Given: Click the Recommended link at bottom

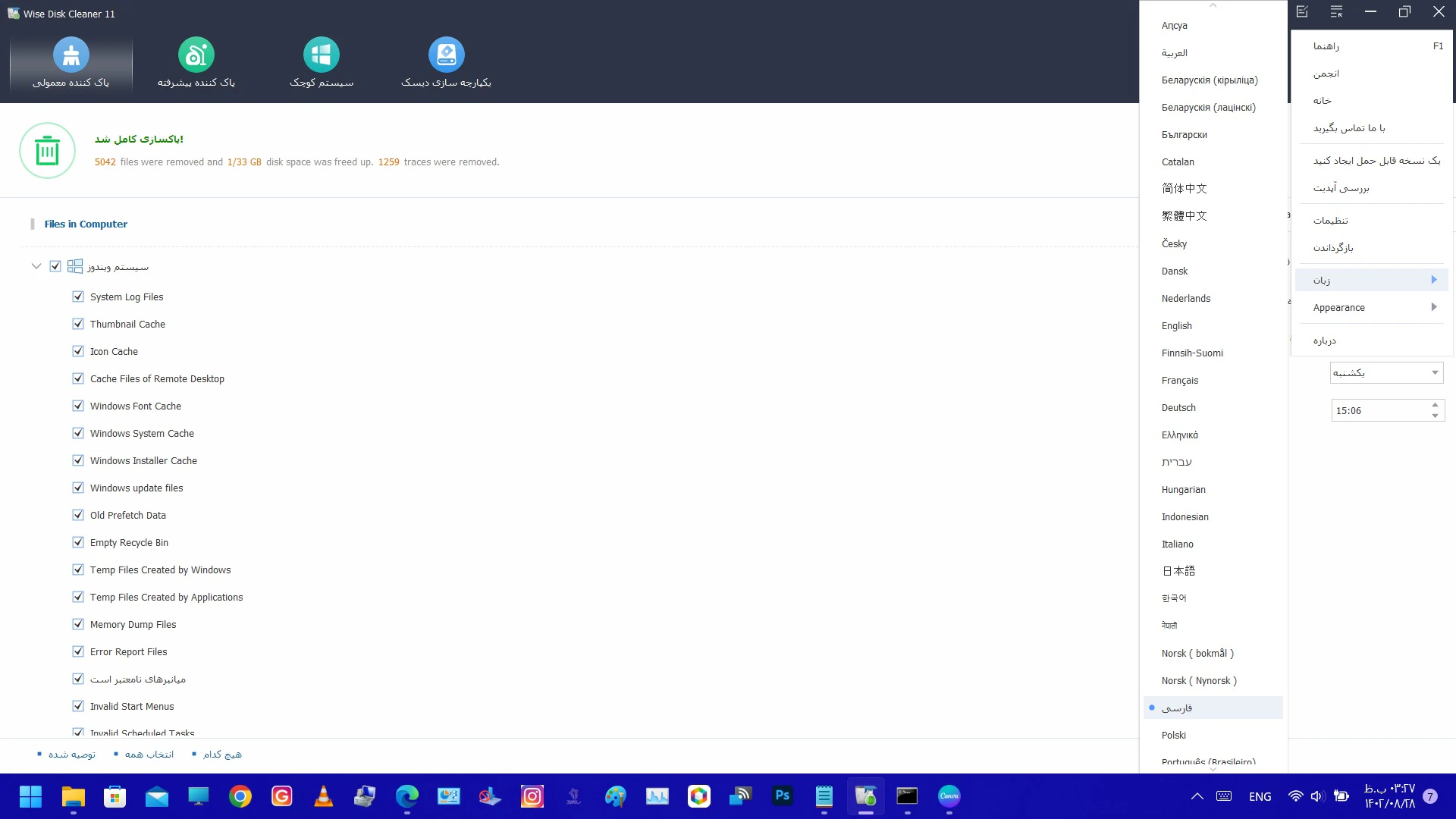Looking at the screenshot, I should (71, 754).
